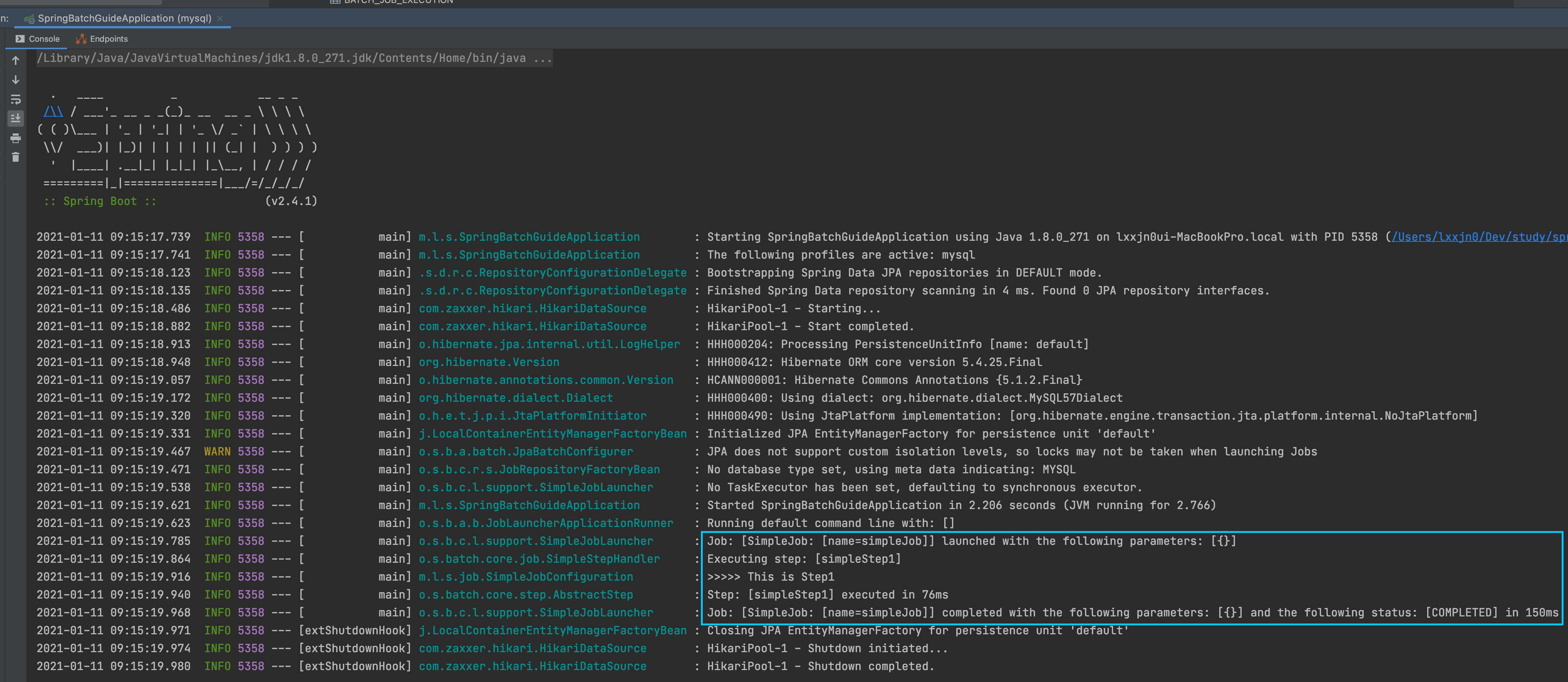Click the Endpoints tab graph icon
The width and height of the screenshot is (1568, 682).
point(81,39)
